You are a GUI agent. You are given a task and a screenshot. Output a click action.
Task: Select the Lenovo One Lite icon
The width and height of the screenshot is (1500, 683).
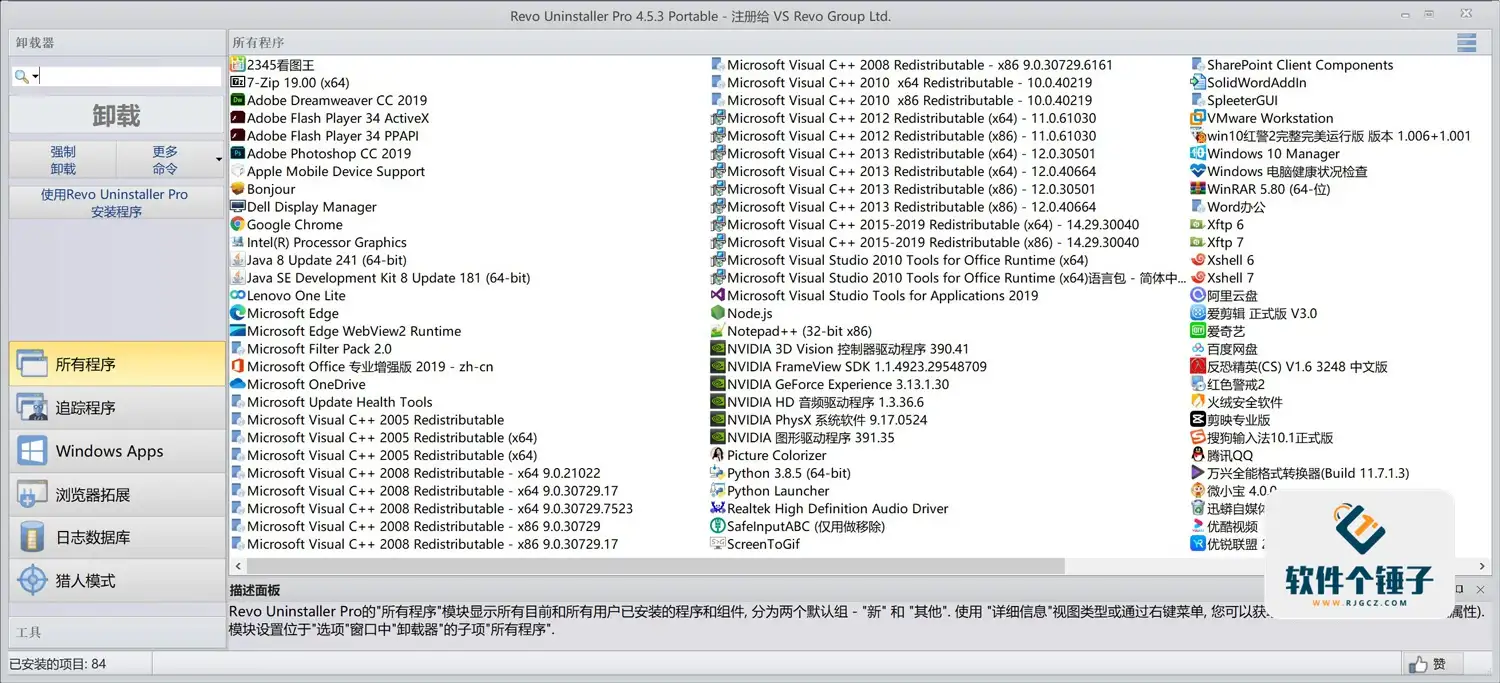point(238,295)
